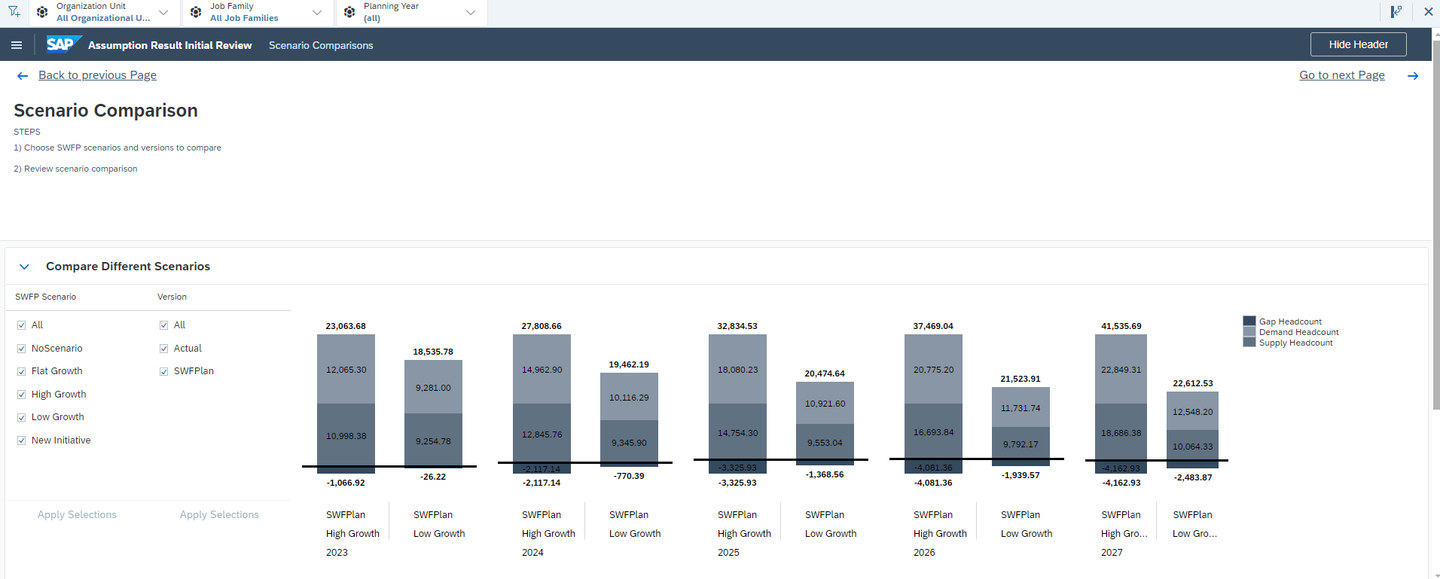
Task: Click the 2027 axis year label
Action: click(x=1112, y=552)
